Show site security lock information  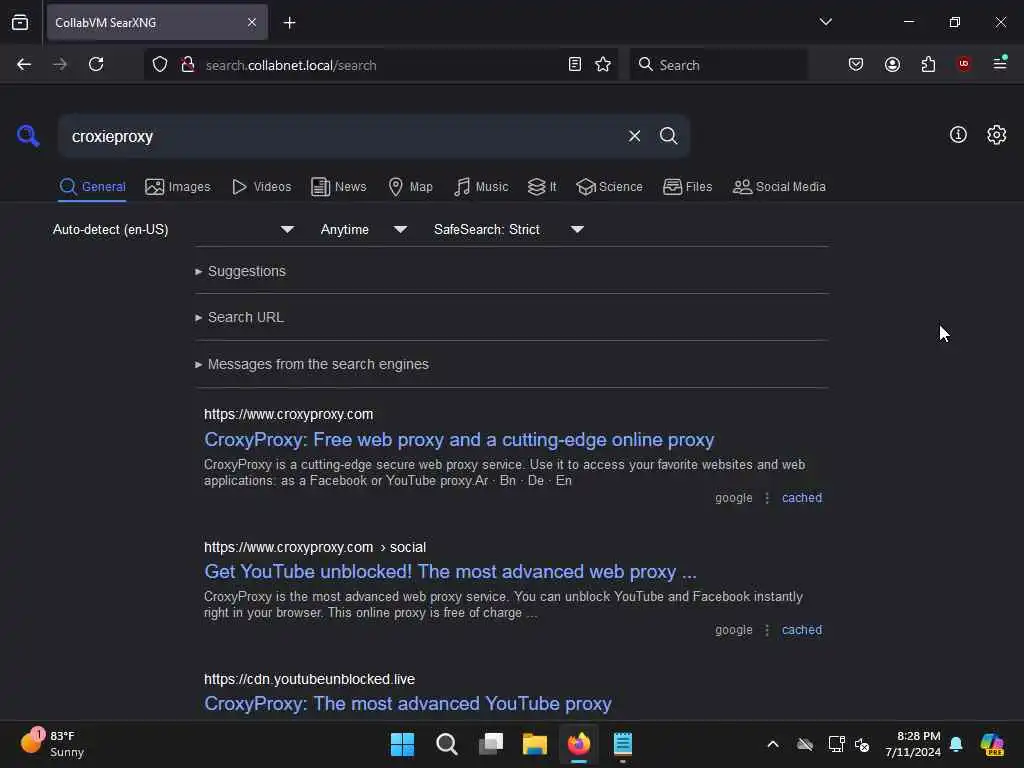coord(188,64)
